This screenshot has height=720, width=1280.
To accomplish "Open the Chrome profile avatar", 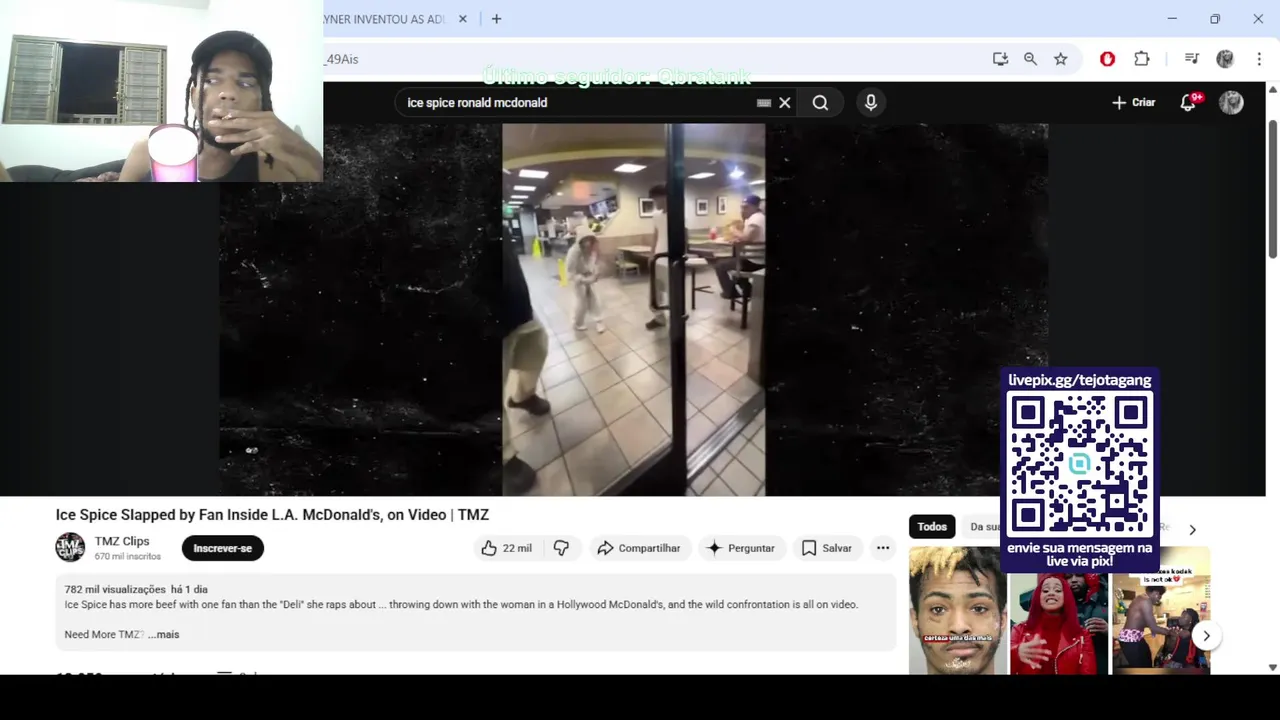I will (x=1225, y=59).
